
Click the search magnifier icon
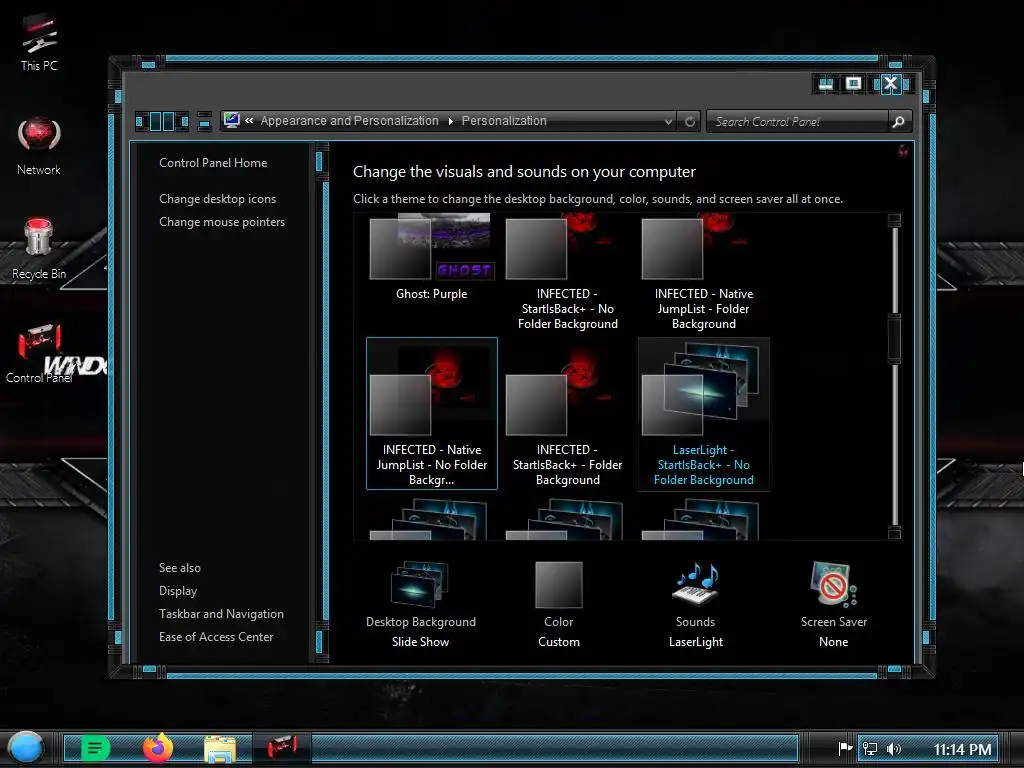tap(899, 121)
